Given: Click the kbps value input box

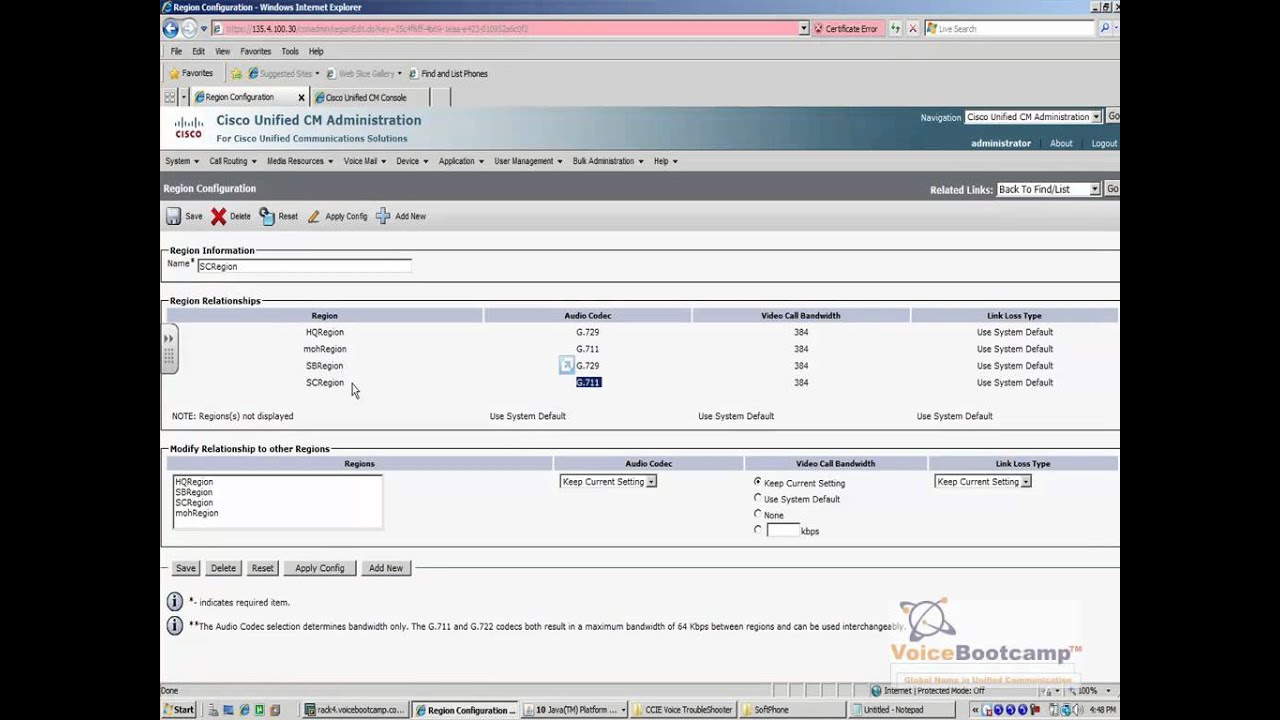Looking at the screenshot, I should 783,530.
